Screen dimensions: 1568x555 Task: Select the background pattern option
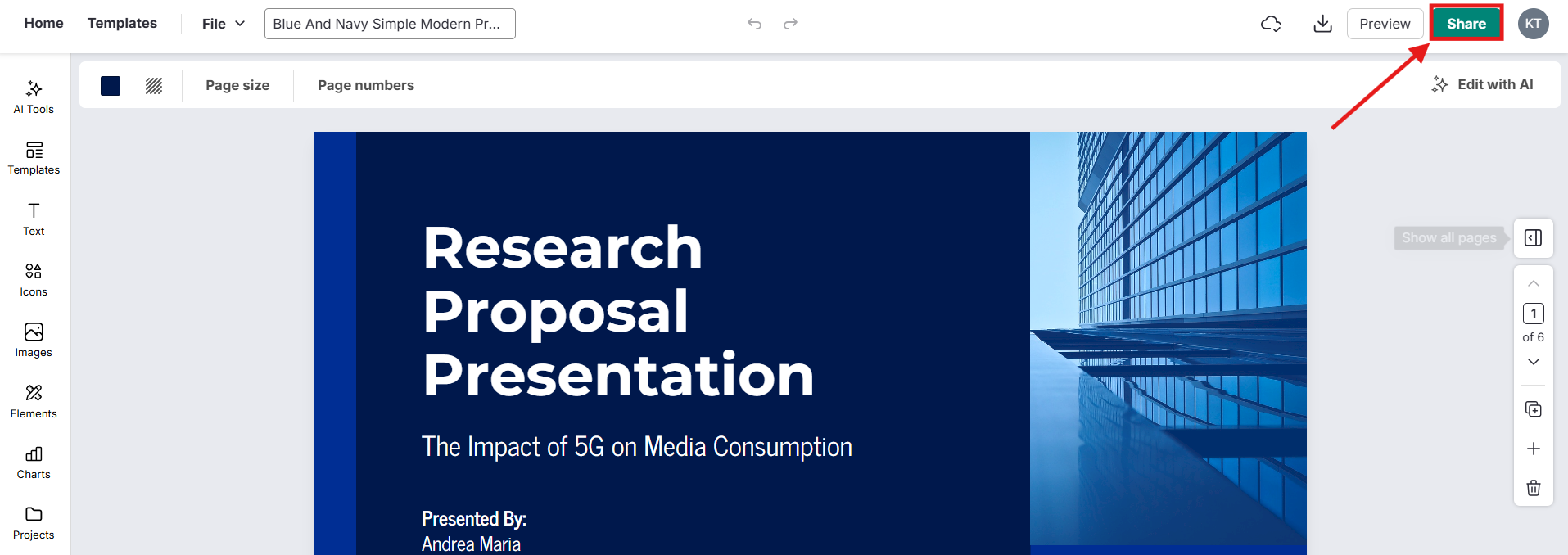click(154, 86)
